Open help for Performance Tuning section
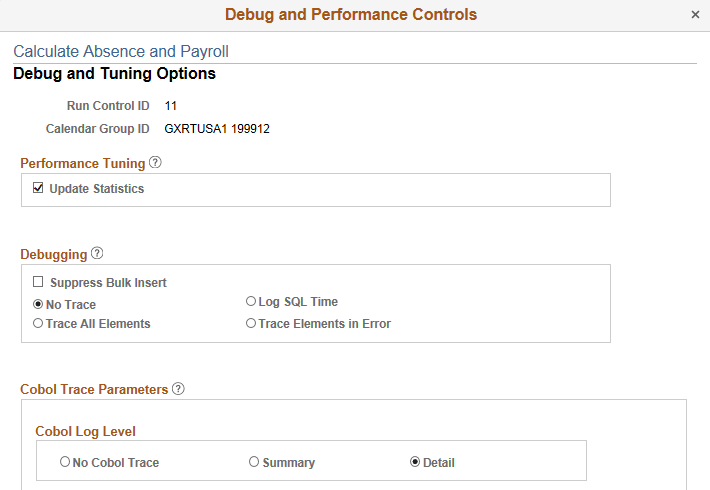The height and width of the screenshot is (490, 710). click(x=155, y=163)
